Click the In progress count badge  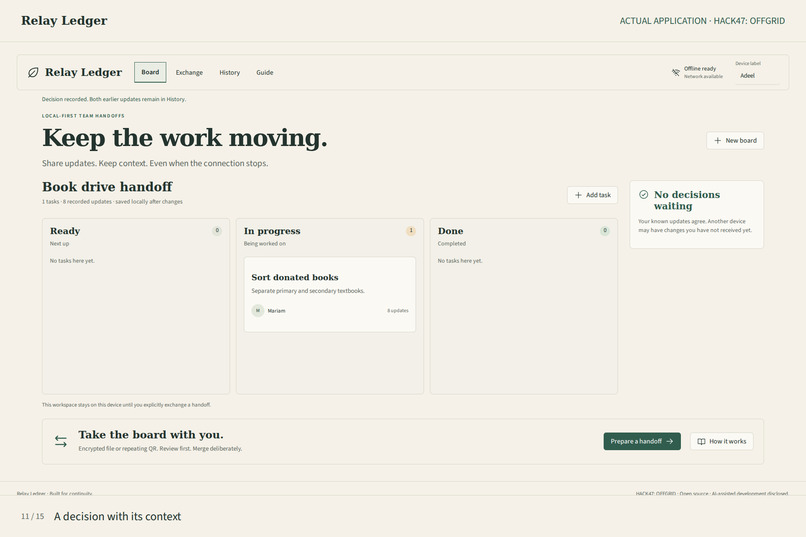[411, 231]
